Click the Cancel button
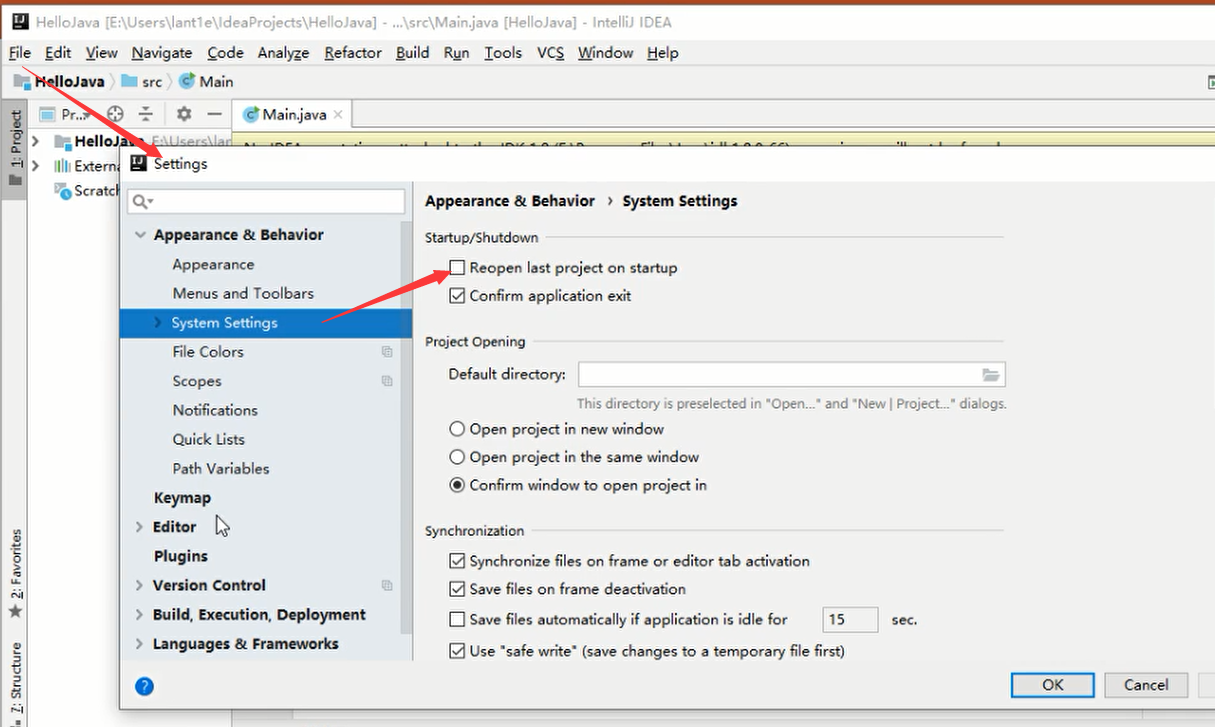Screen dimensions: 1215x727 click(x=1146, y=685)
